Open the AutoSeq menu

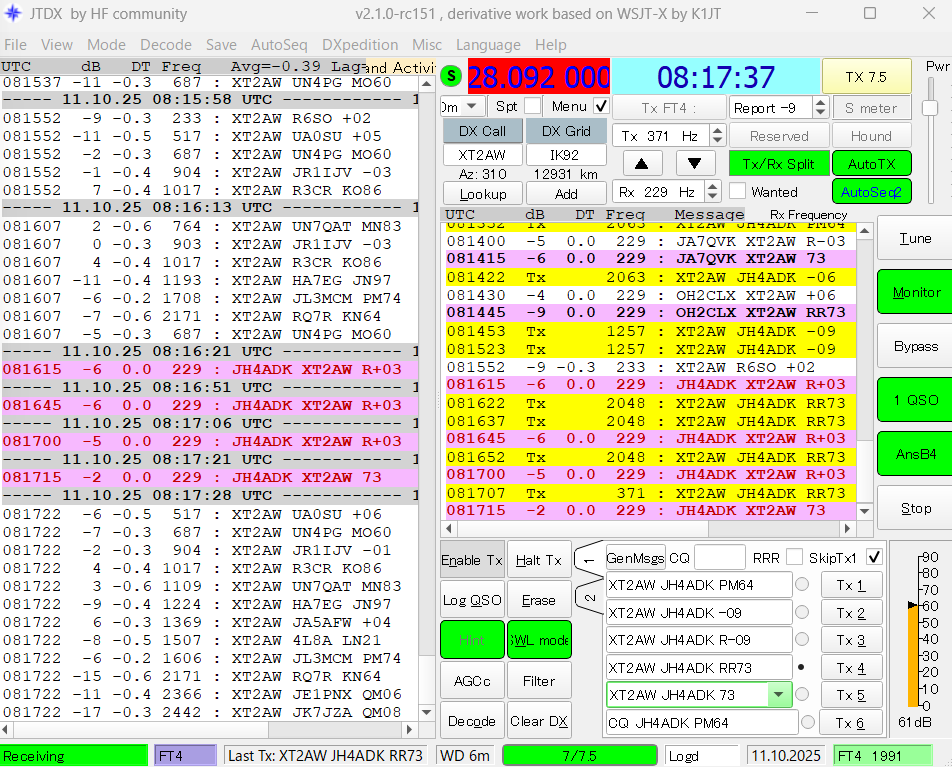(279, 45)
